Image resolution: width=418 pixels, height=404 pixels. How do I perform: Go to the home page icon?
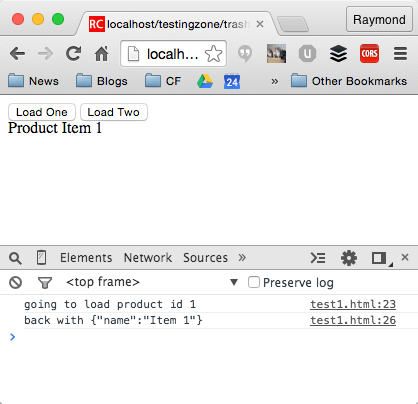pos(102,54)
